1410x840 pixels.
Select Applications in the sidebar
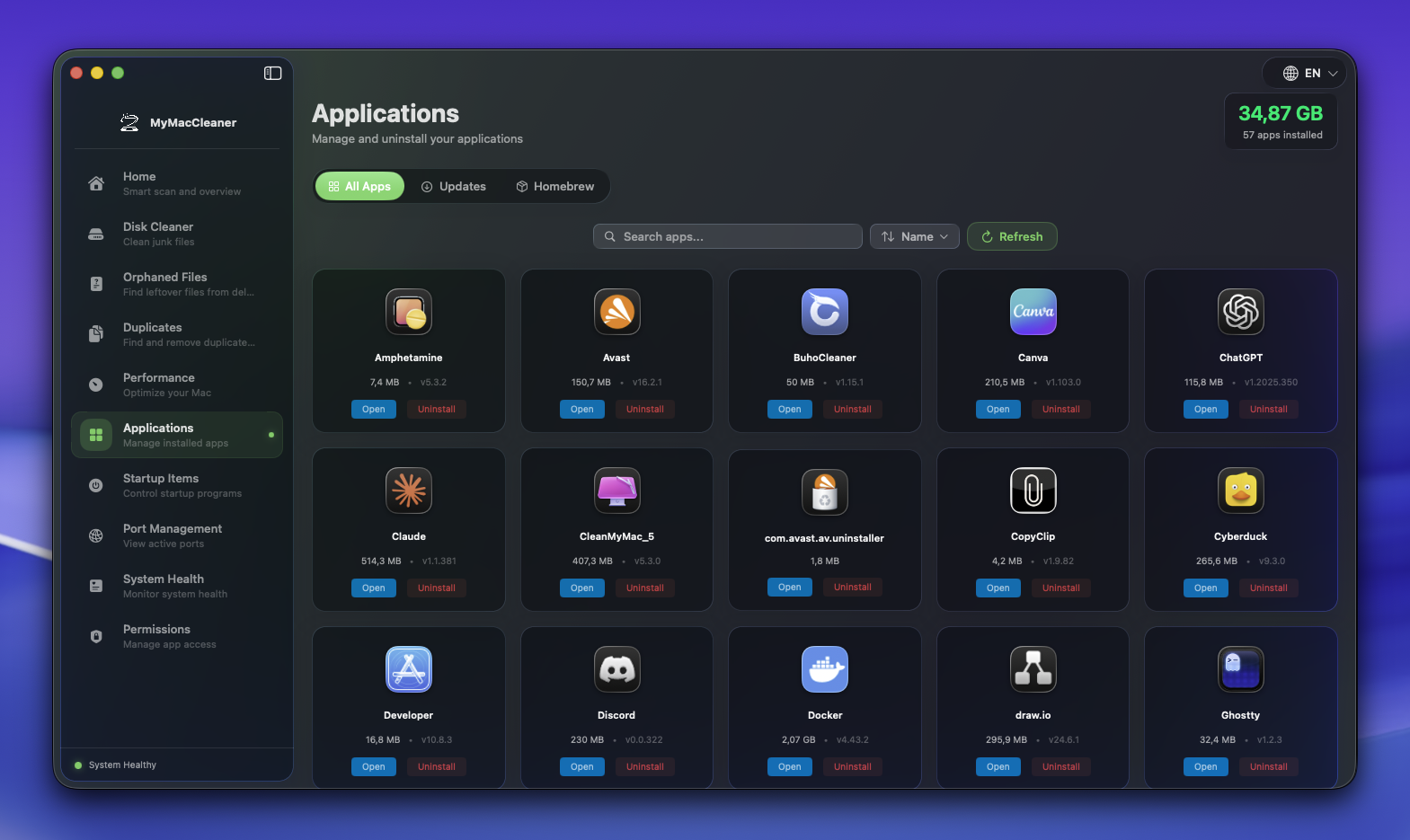[x=177, y=435]
